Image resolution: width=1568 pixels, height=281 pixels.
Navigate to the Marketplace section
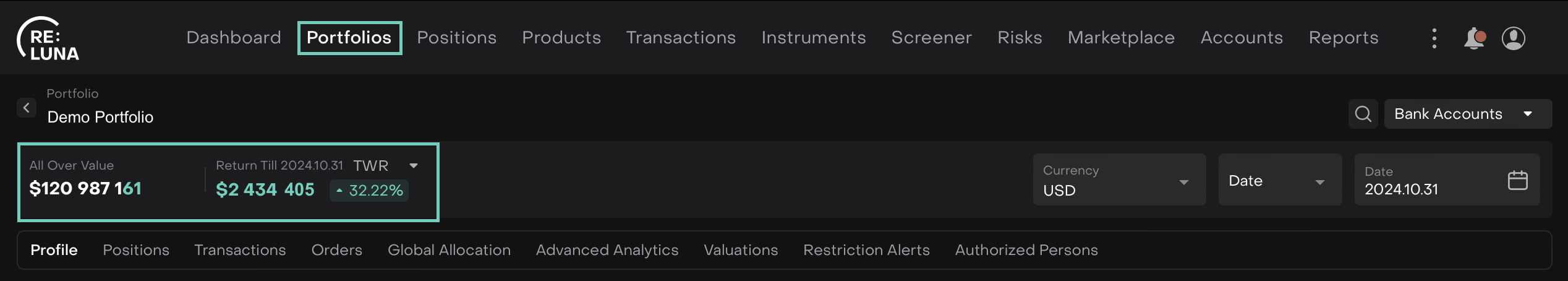coord(1120,38)
